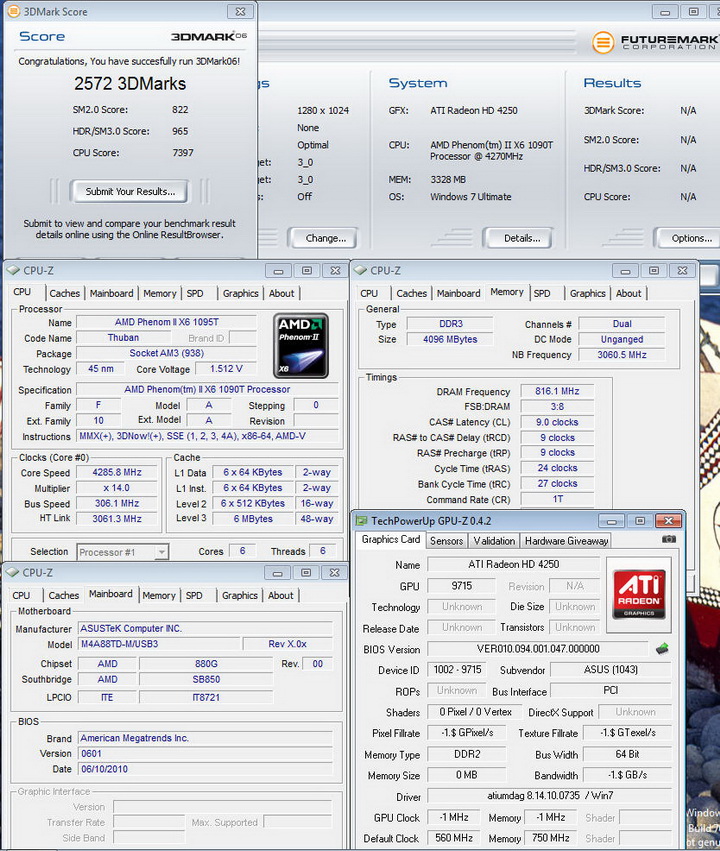
Task: Open SPD tab in CPU-Z Memory window
Action: 541,293
